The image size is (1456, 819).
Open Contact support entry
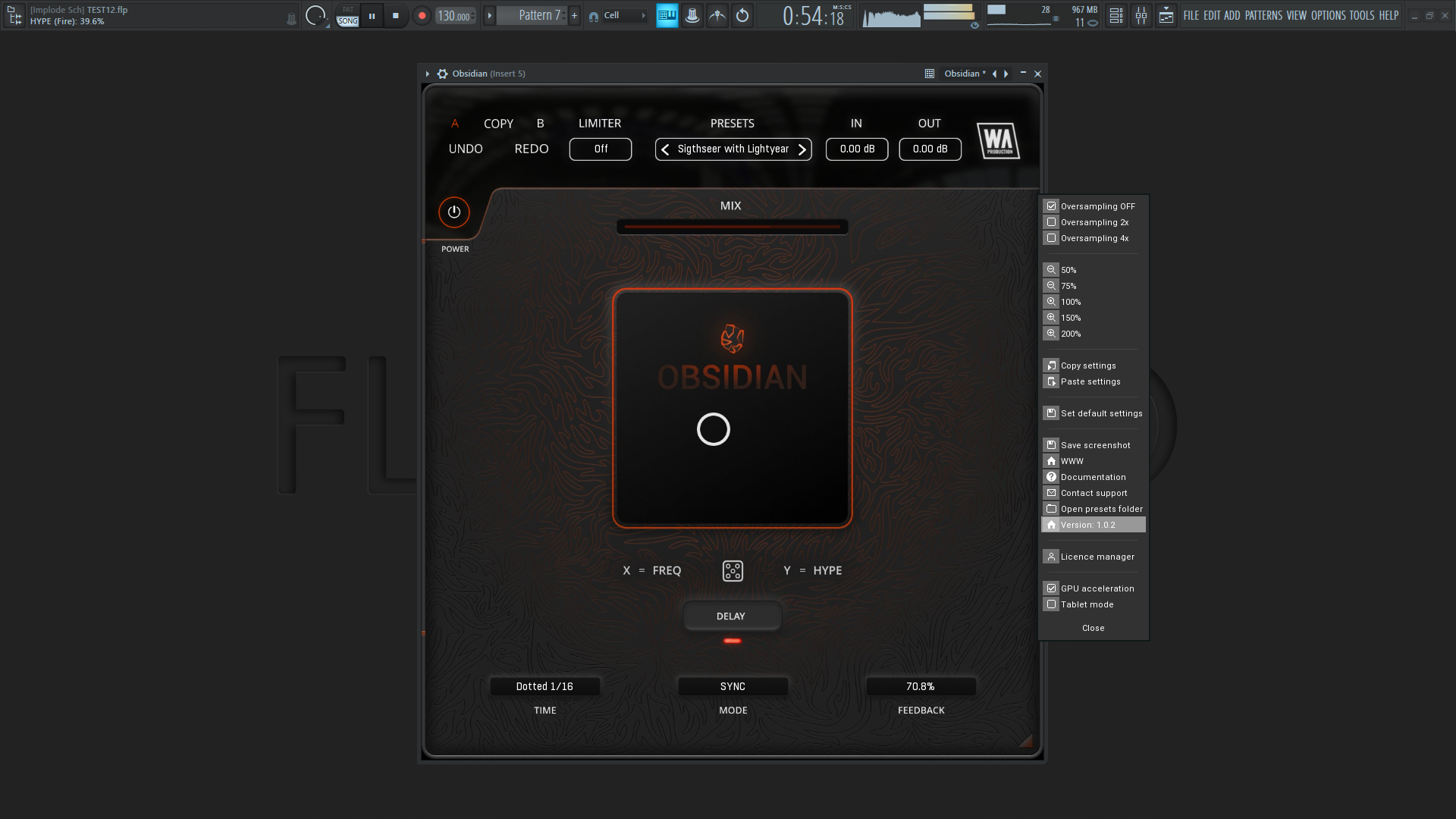point(1094,493)
